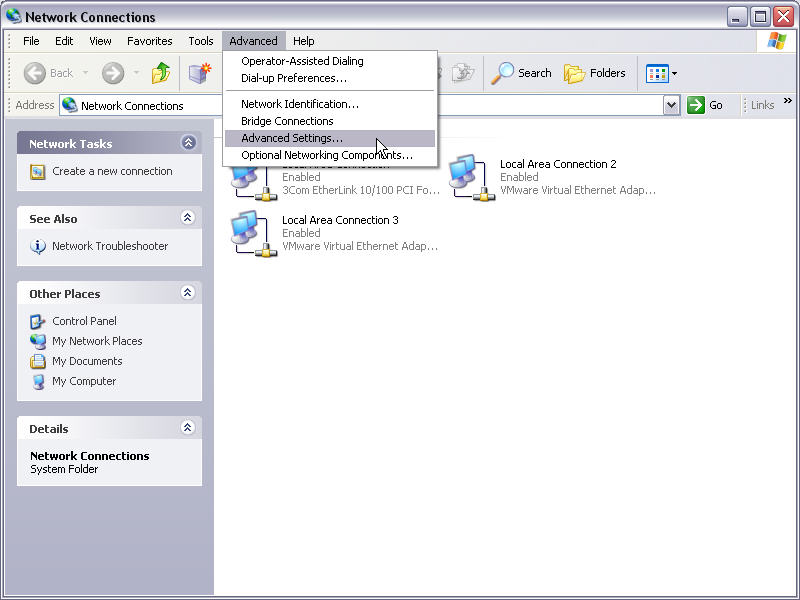
Task: Click the Network Troubleshooter info icon
Action: (x=38, y=246)
